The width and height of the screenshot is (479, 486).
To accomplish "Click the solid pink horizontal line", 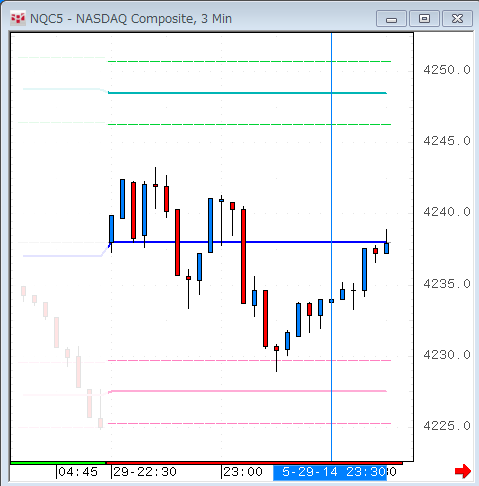I will point(247,391).
